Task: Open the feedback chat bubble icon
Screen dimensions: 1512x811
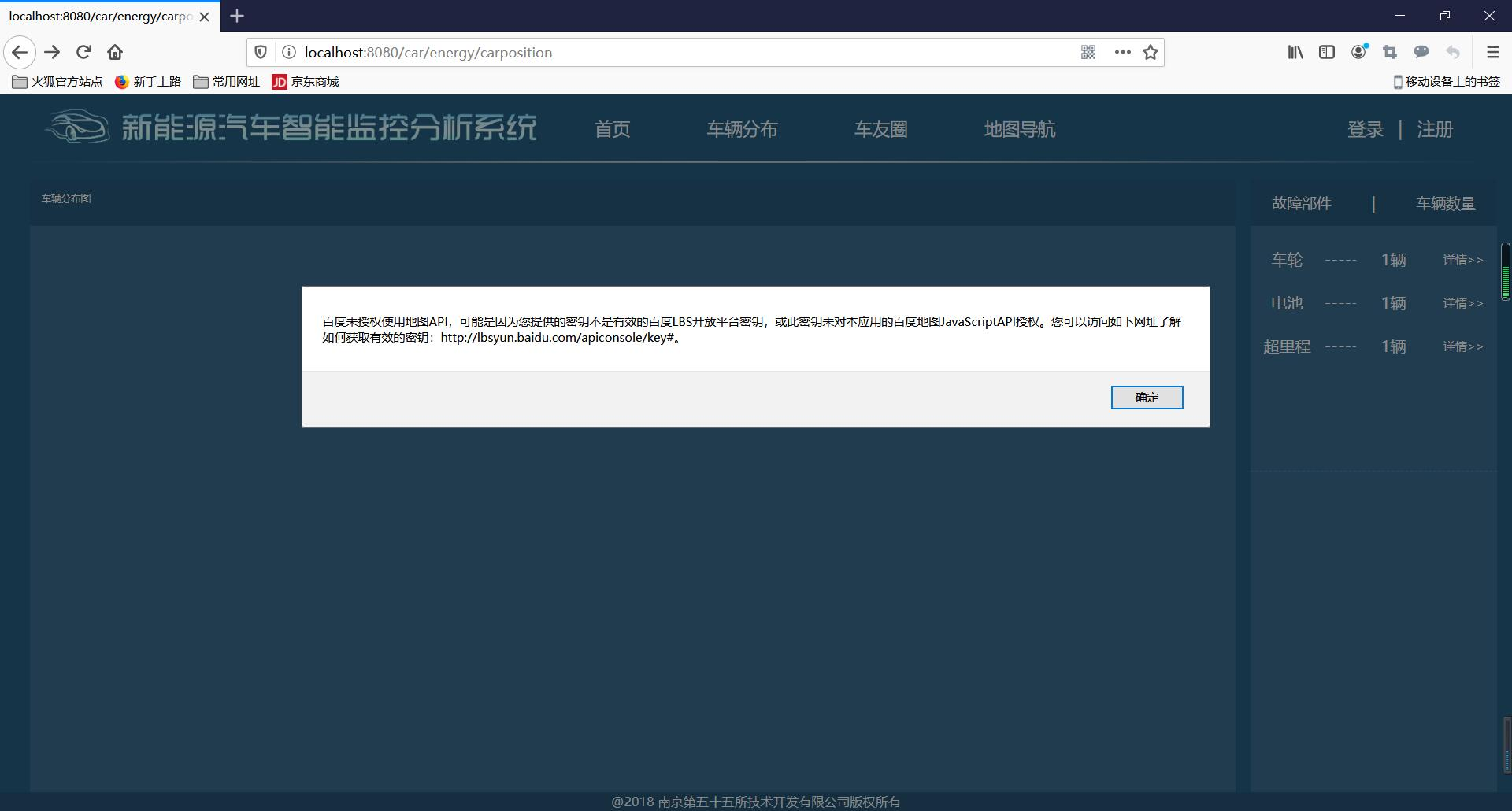Action: click(x=1421, y=52)
